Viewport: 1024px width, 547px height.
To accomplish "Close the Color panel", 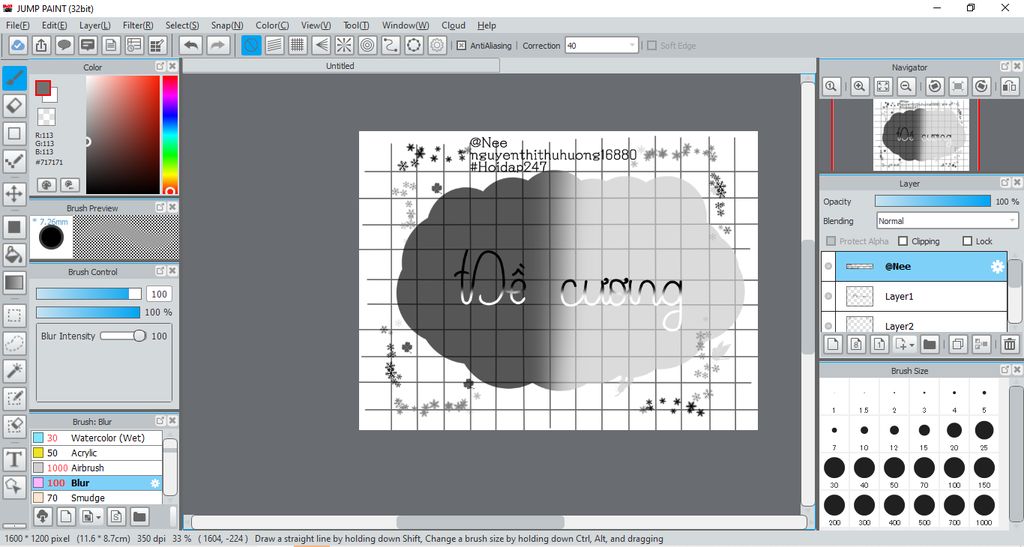I will point(172,66).
